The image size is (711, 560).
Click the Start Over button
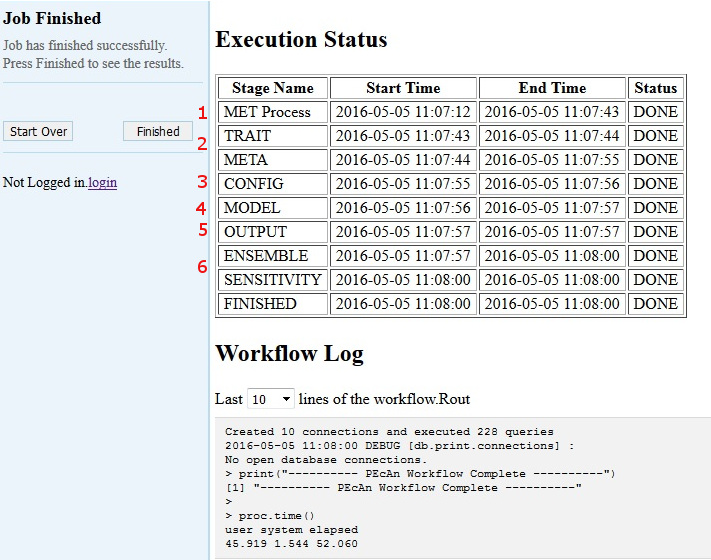pyautogui.click(x=39, y=131)
